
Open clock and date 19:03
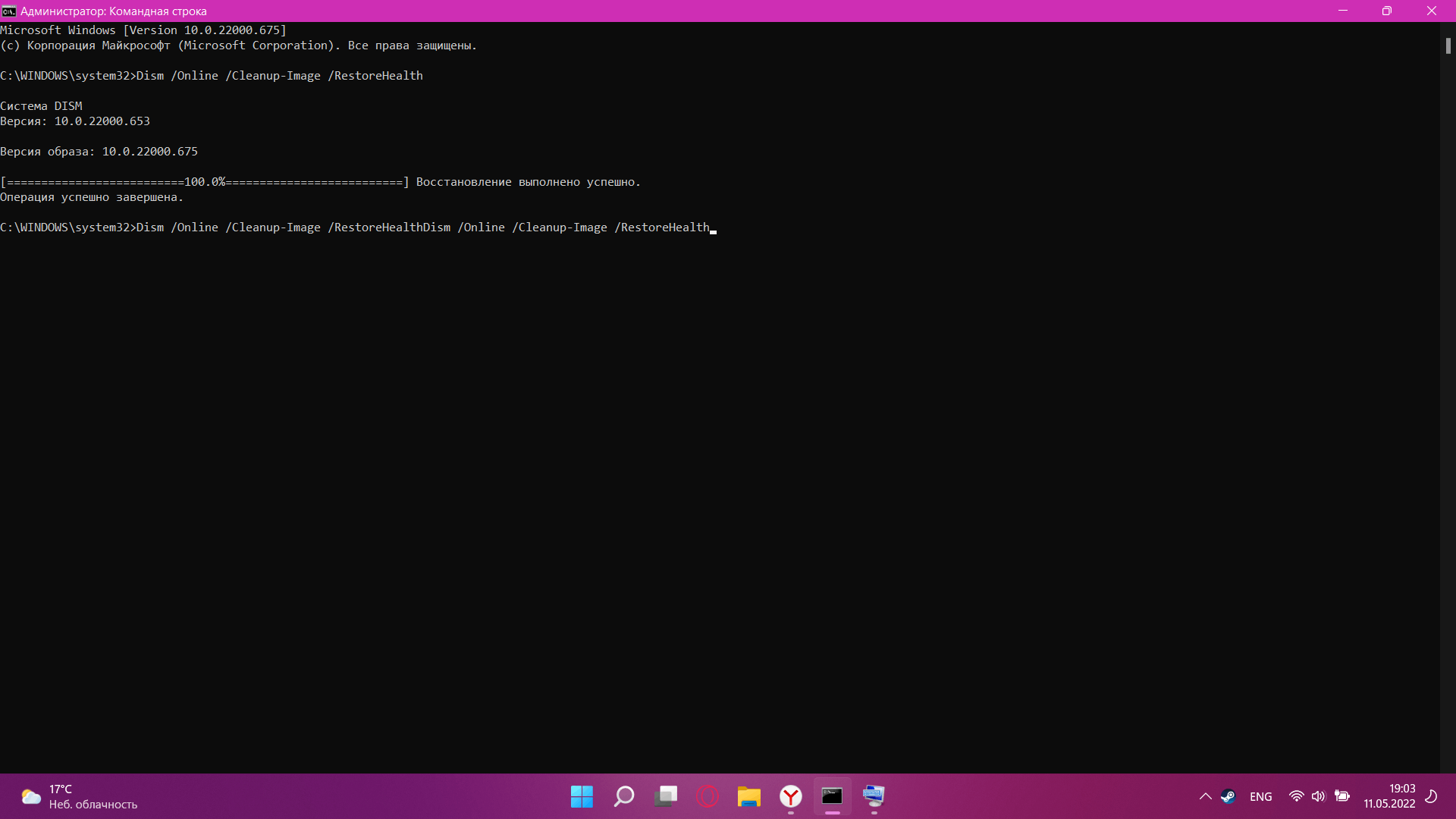click(x=1389, y=796)
